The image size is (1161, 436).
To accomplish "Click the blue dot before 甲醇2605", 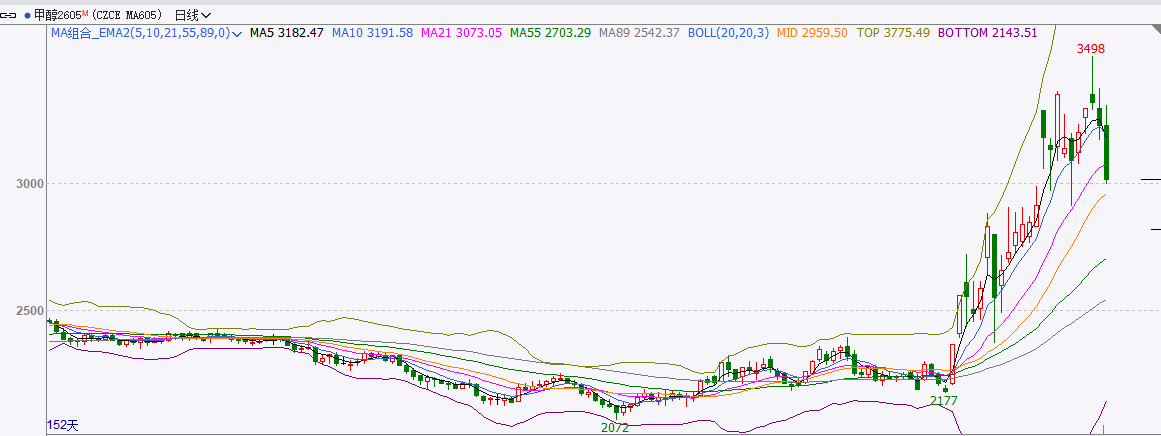I will pos(26,15).
